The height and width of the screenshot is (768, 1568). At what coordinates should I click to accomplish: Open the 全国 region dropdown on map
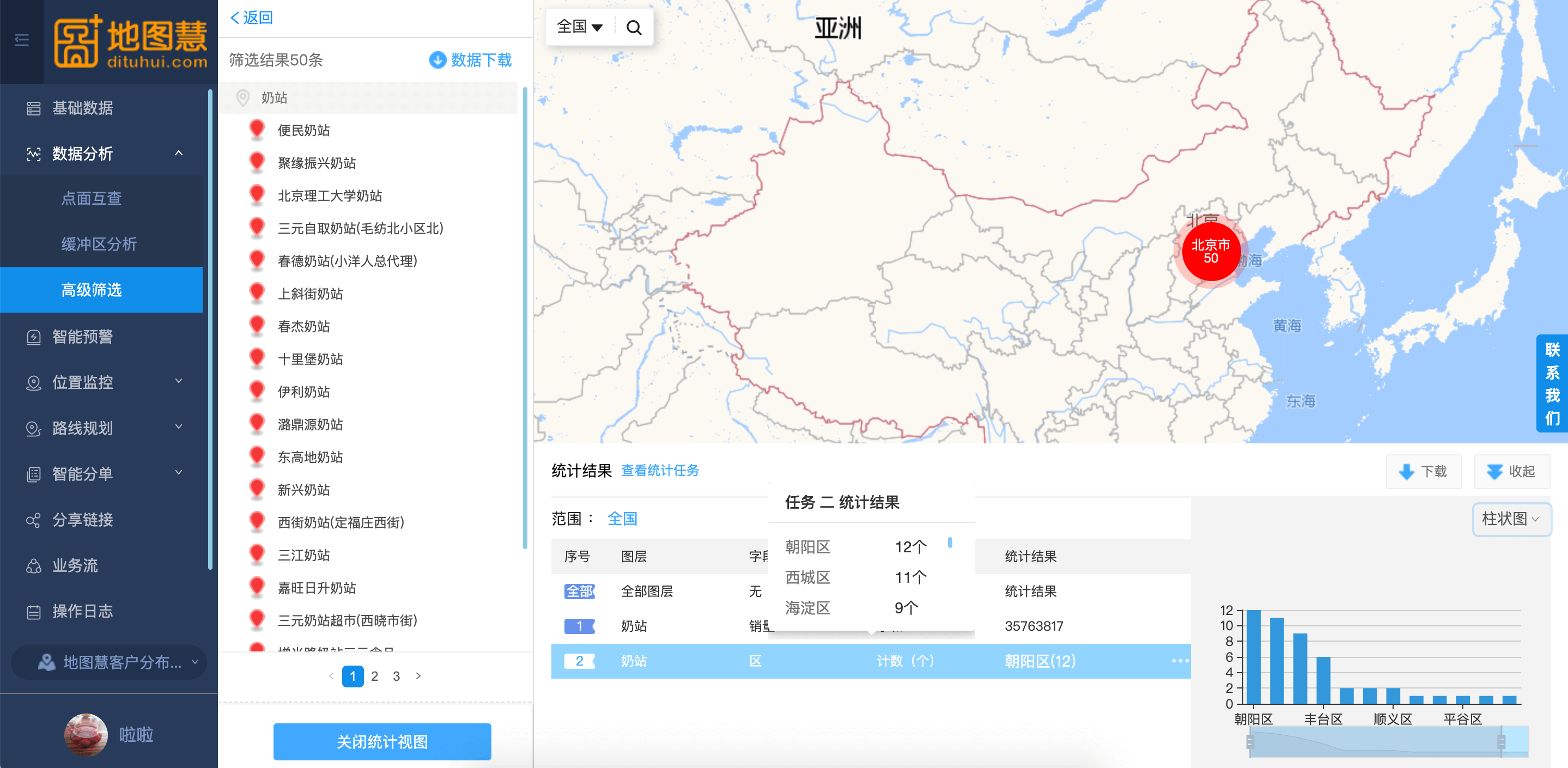[x=580, y=27]
